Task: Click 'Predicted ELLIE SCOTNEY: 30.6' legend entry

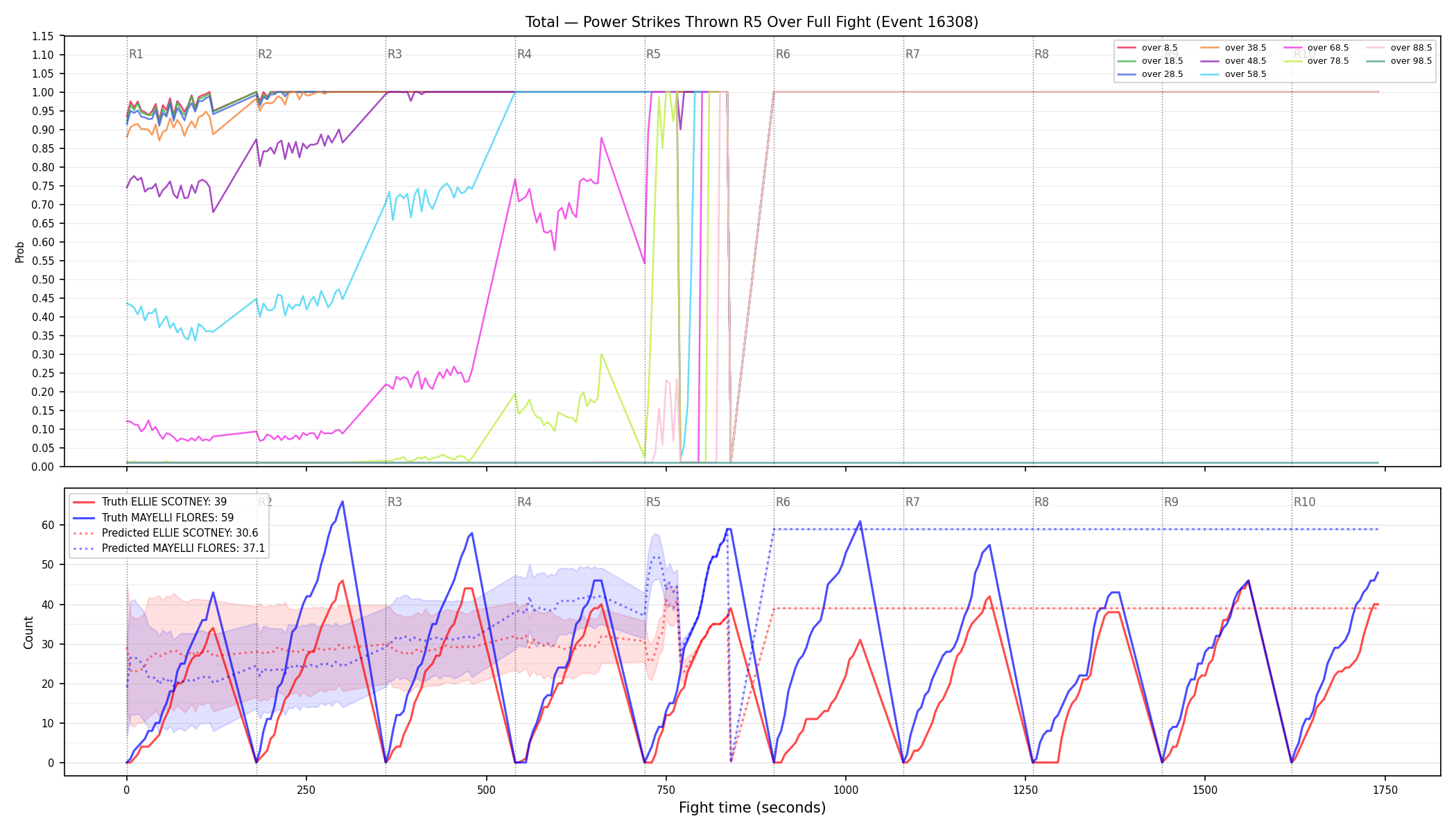Action: 180,532
